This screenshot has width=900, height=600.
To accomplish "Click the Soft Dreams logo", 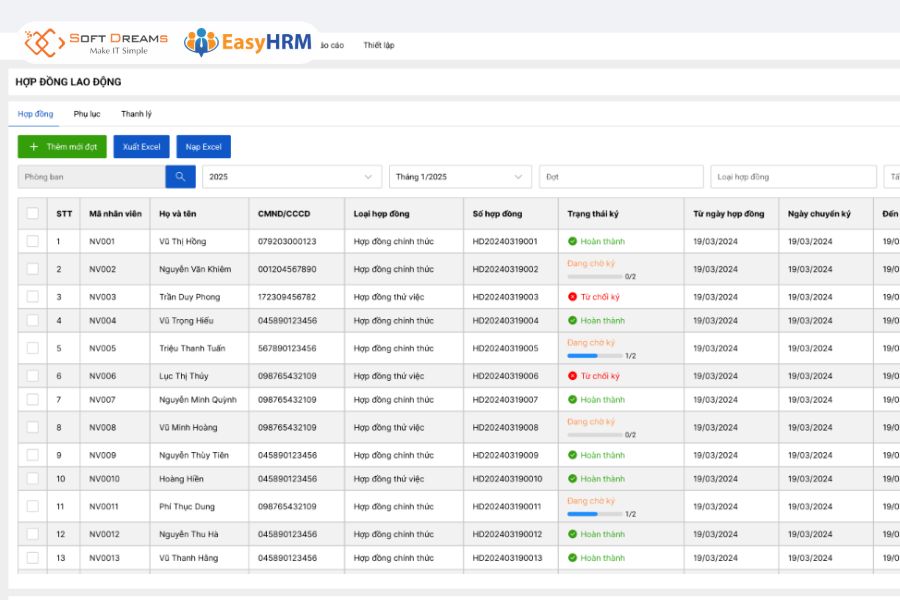I will [96, 43].
